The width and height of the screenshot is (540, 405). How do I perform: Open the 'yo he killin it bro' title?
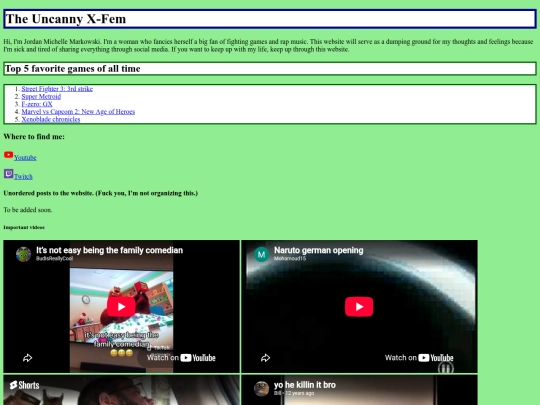coord(305,385)
